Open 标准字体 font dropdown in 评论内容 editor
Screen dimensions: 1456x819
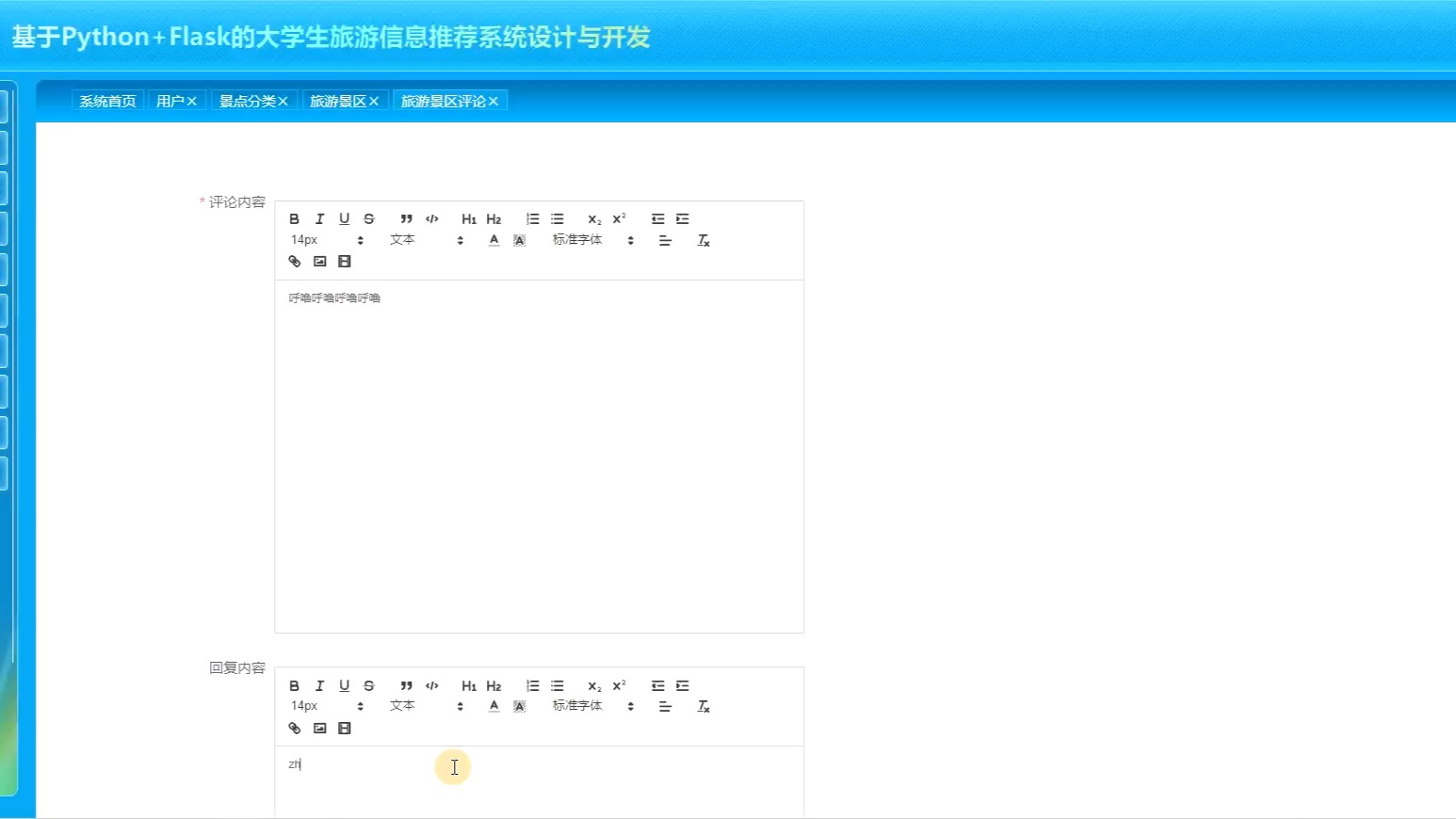click(x=592, y=240)
